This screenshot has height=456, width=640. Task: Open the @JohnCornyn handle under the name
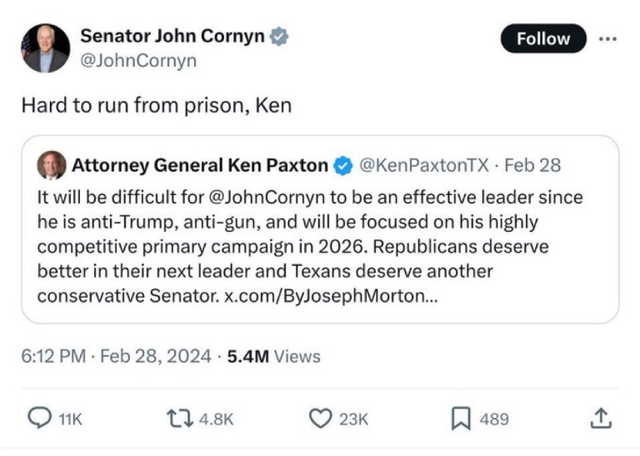coord(138,61)
